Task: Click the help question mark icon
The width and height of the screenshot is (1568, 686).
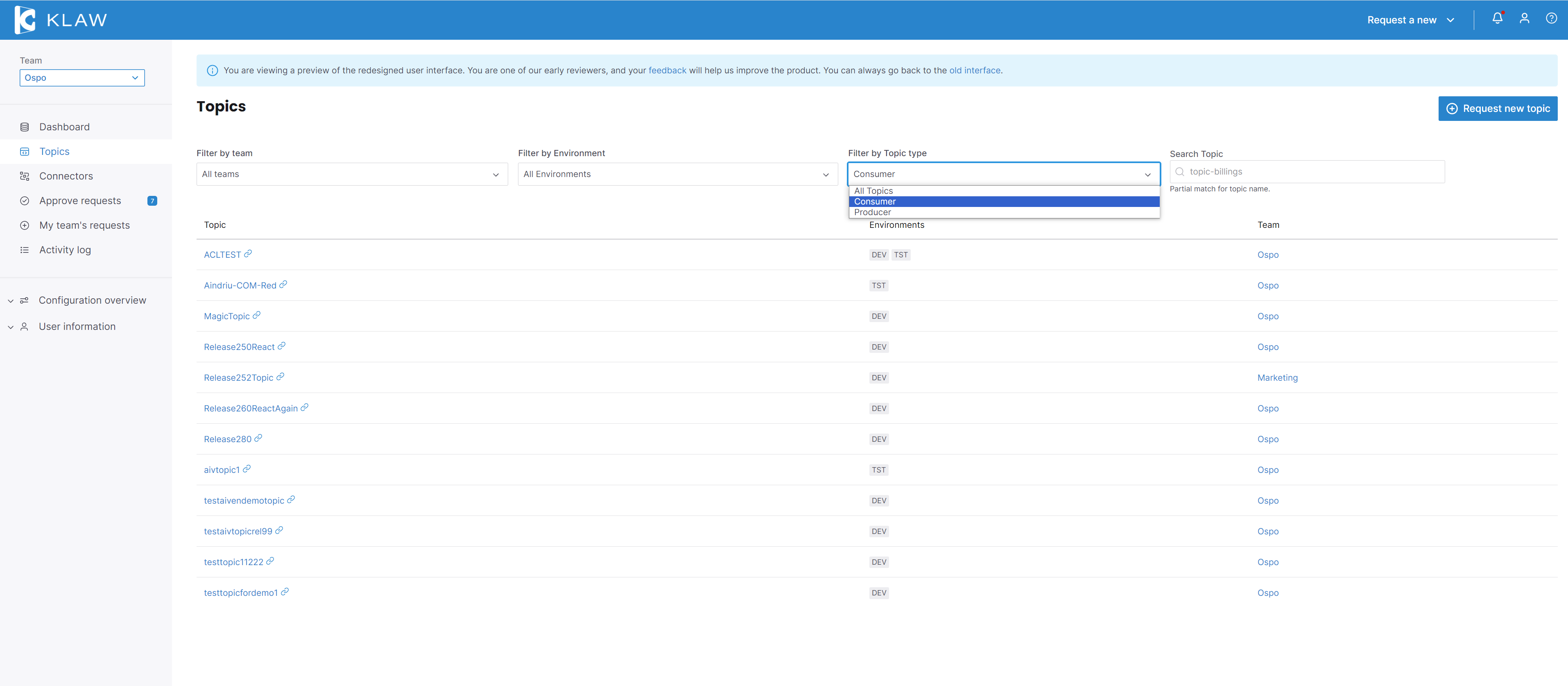Action: [x=1551, y=19]
